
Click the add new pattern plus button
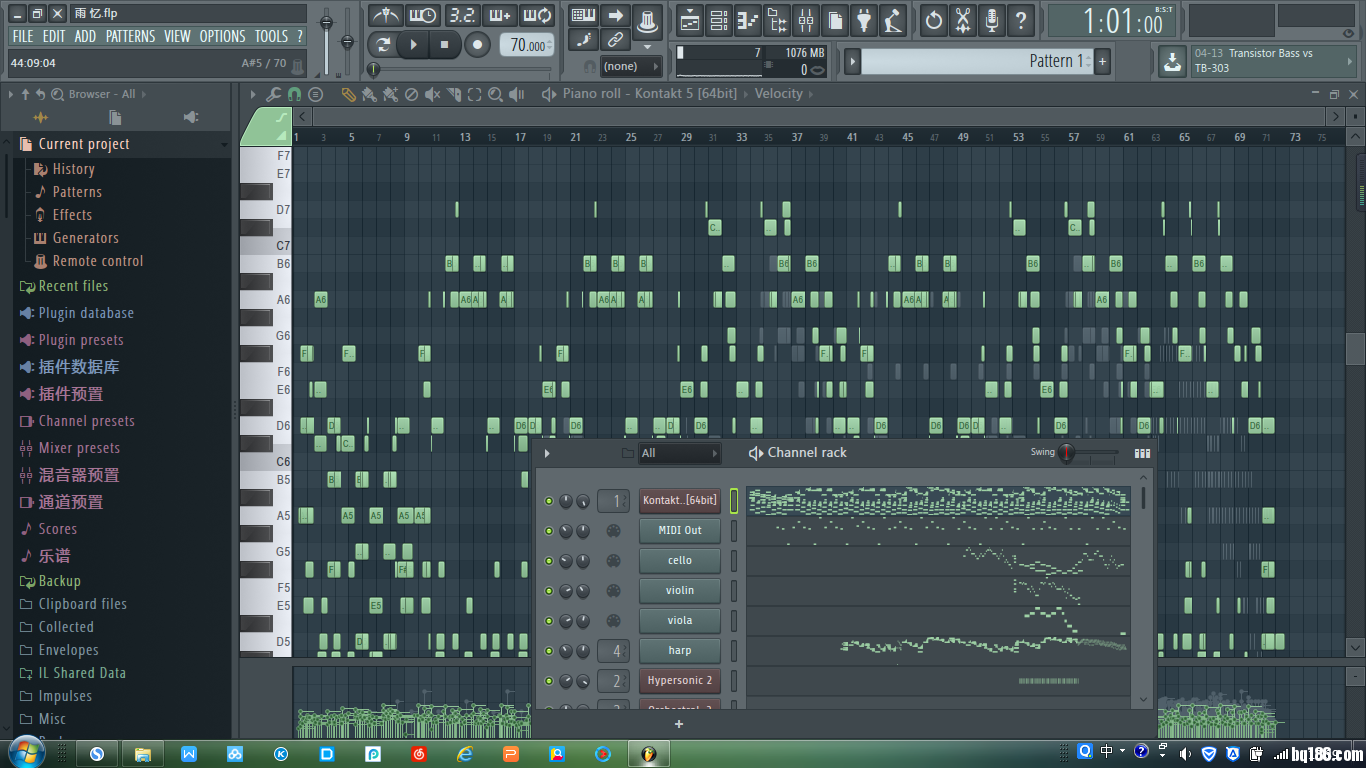[x=1103, y=61]
